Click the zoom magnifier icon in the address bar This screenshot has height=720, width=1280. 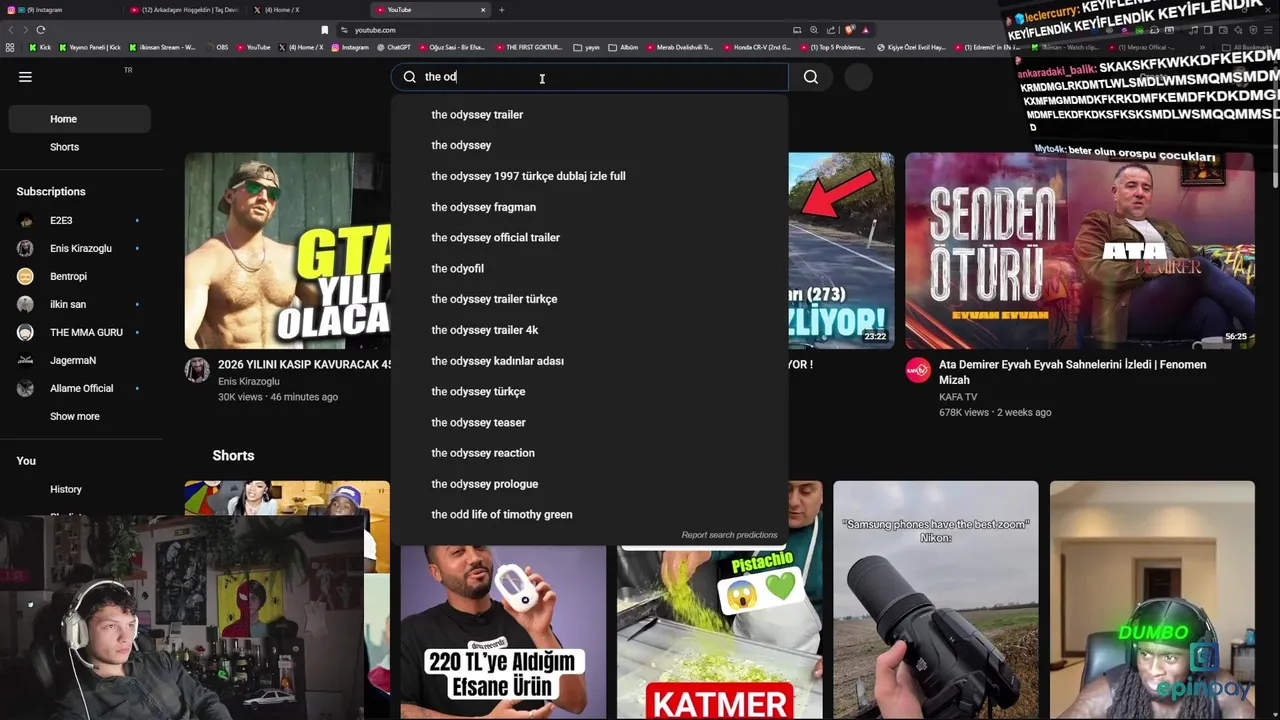(x=814, y=30)
